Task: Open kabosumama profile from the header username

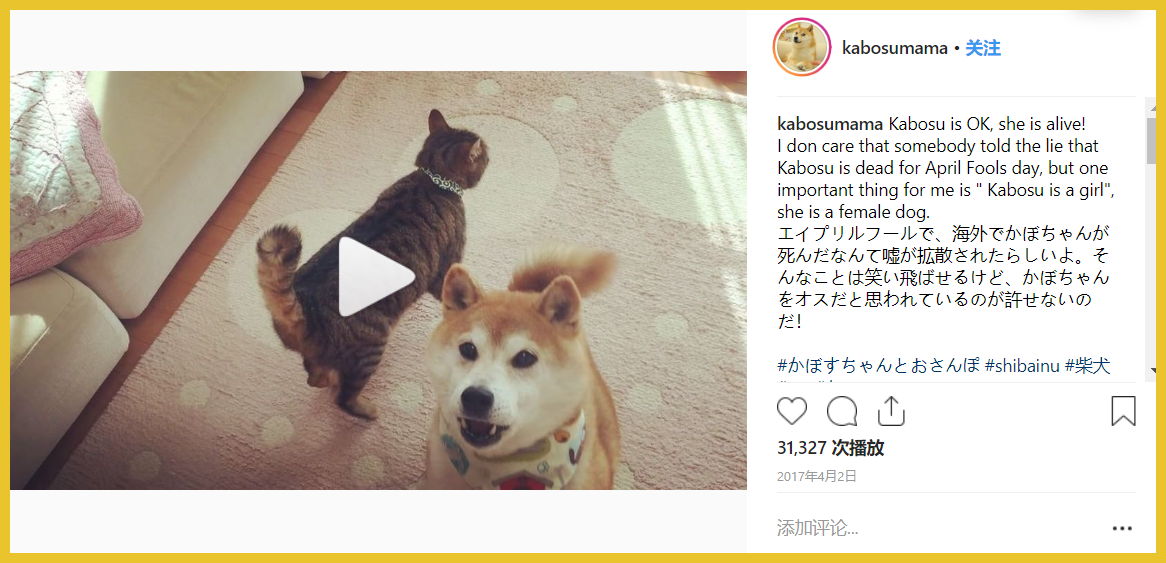Action: click(x=895, y=49)
